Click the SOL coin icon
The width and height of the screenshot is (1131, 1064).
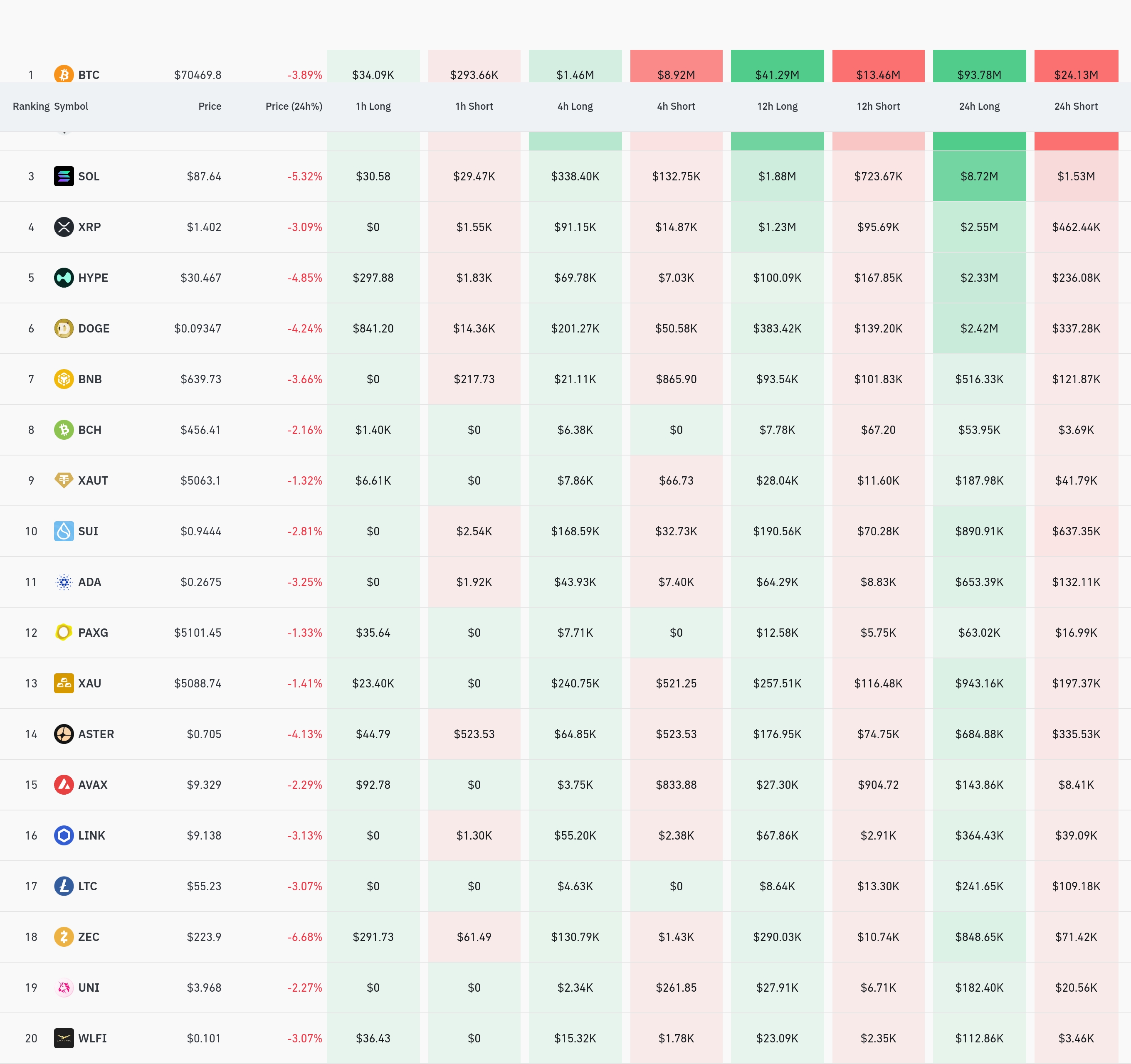64,176
